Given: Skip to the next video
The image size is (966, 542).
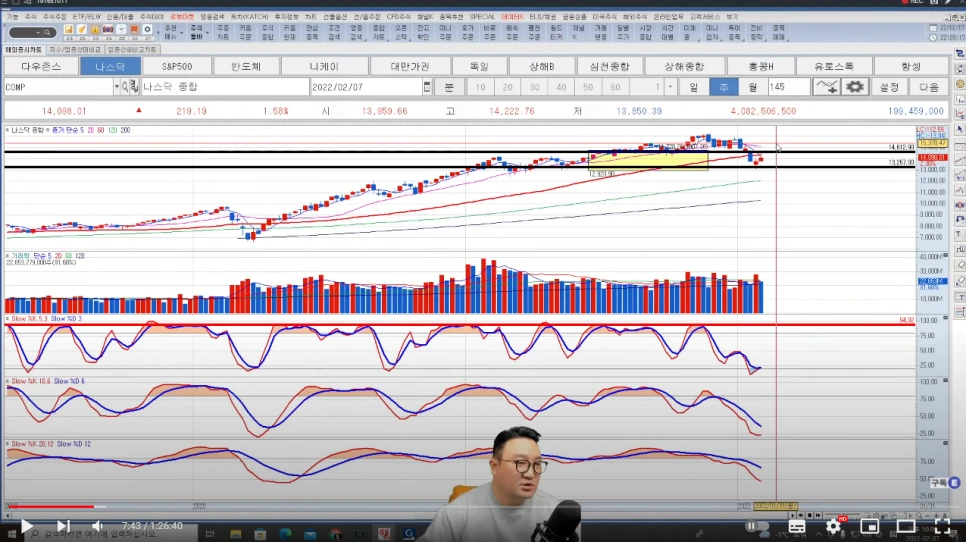Looking at the screenshot, I should (x=63, y=526).
